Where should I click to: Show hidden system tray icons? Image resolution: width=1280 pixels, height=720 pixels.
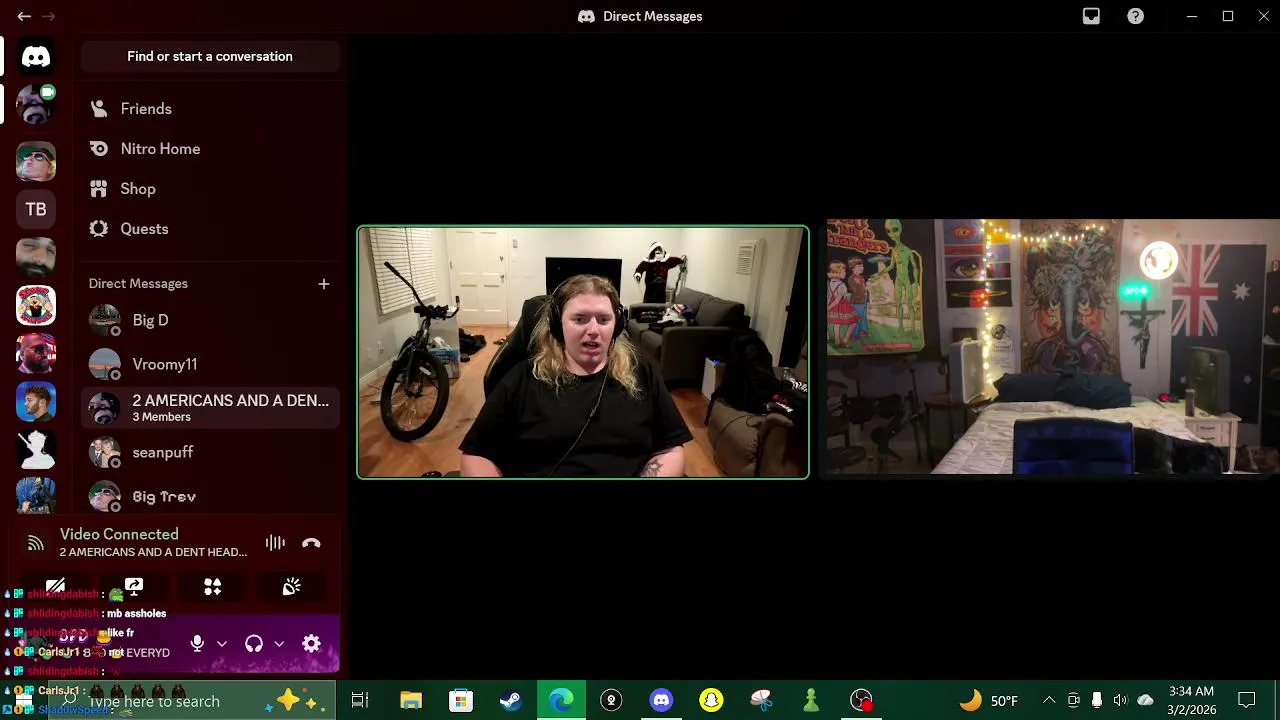1049,701
